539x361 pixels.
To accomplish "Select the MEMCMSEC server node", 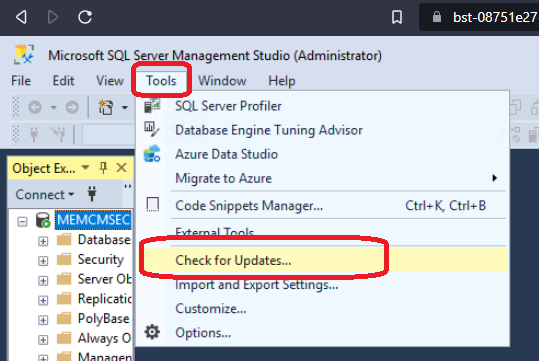I will [x=94, y=220].
